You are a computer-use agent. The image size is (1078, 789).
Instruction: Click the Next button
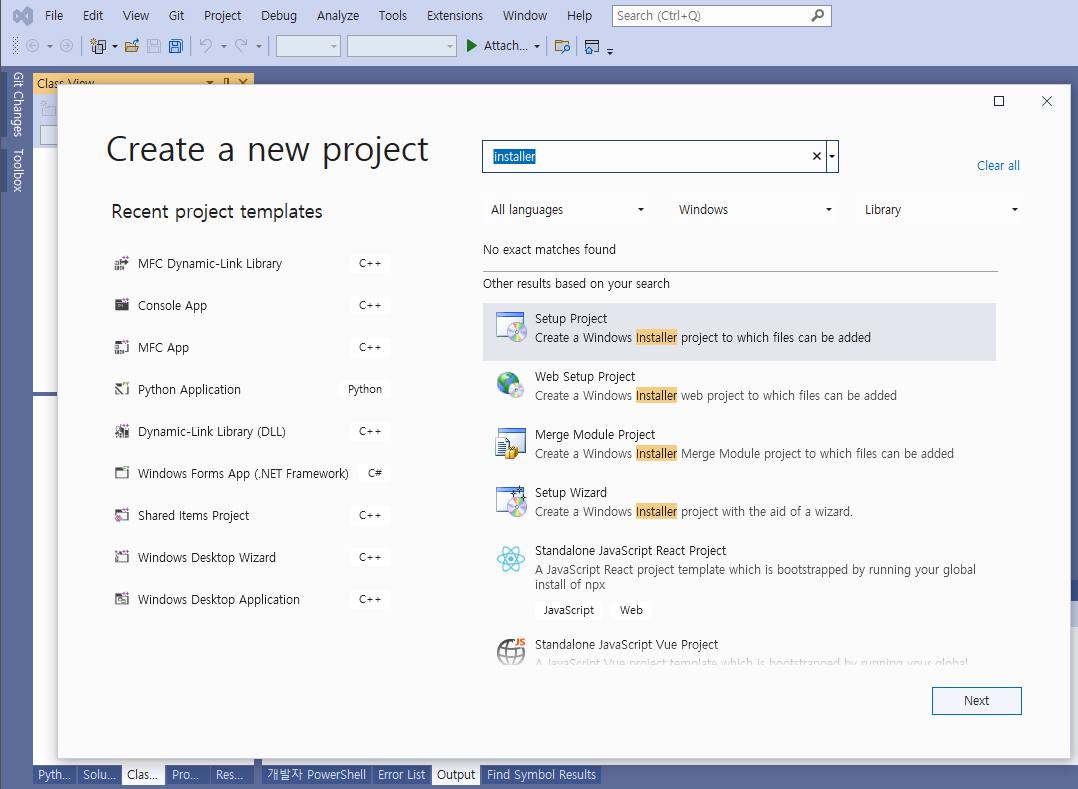[976, 700]
